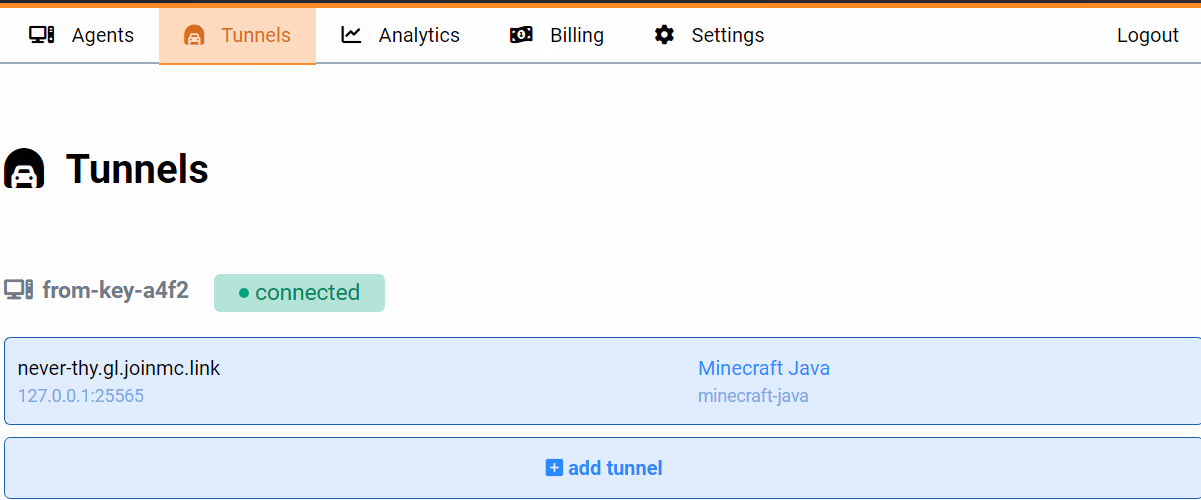Viewport: 1201px width, 500px height.
Task: Click the large tunnel icon beside heading
Action: tap(24, 169)
